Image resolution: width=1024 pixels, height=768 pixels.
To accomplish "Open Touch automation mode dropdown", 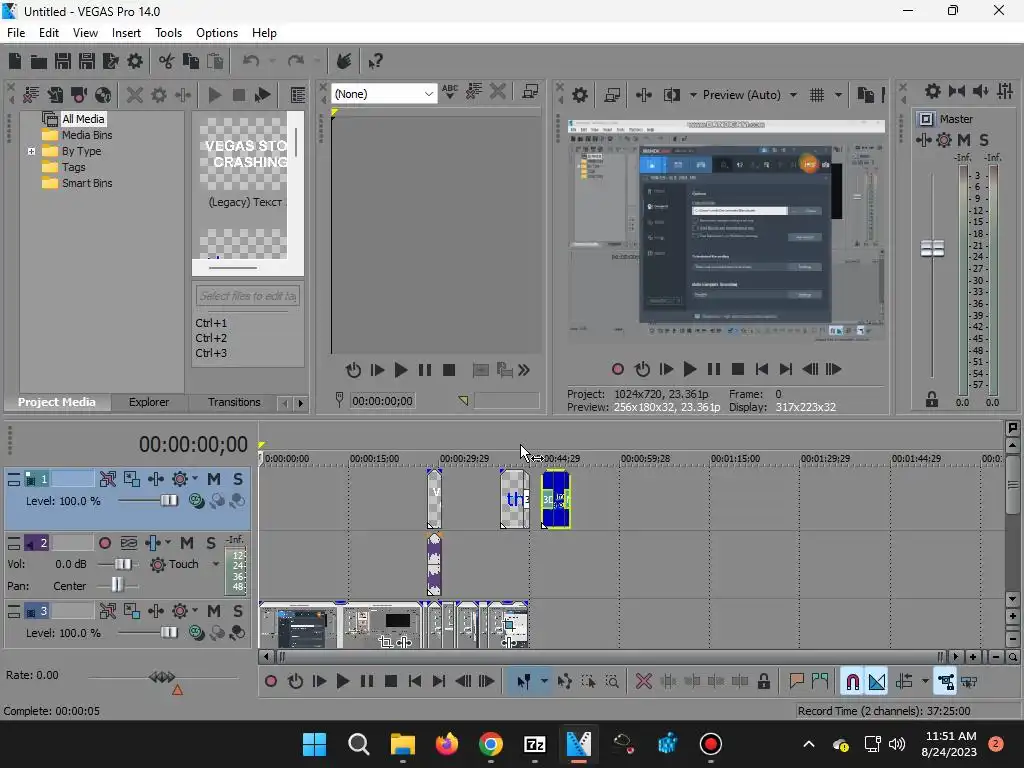I will (216, 564).
